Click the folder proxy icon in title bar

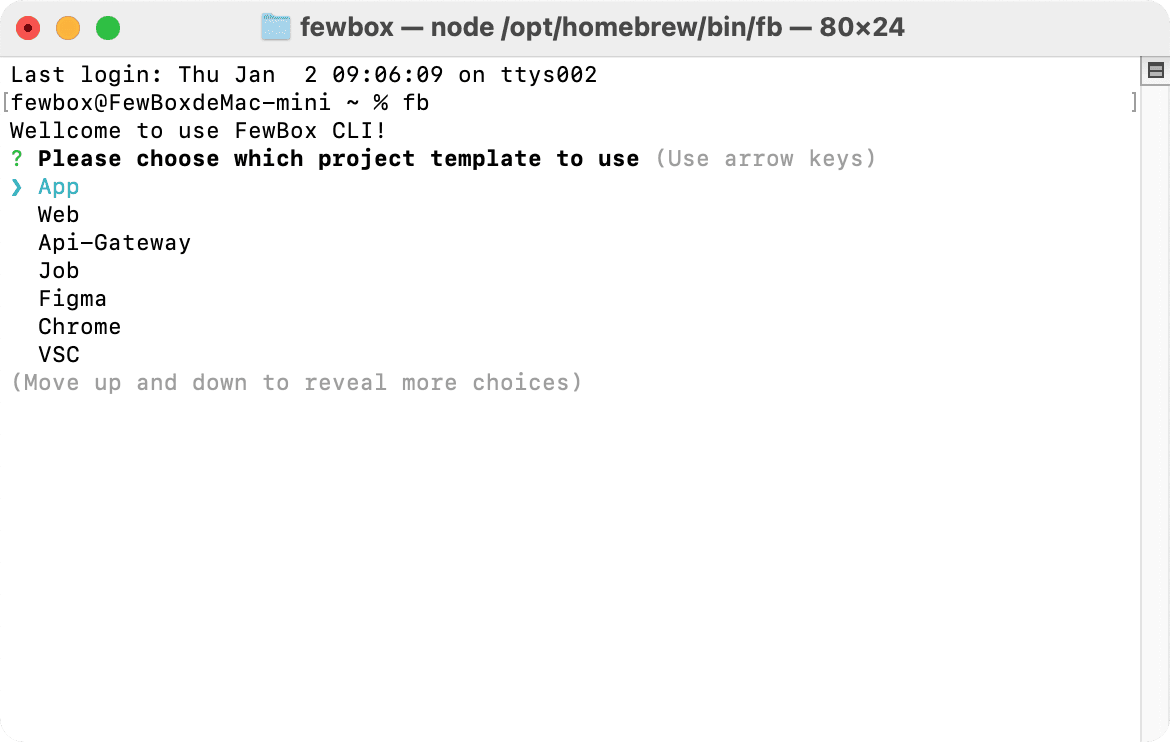(275, 27)
